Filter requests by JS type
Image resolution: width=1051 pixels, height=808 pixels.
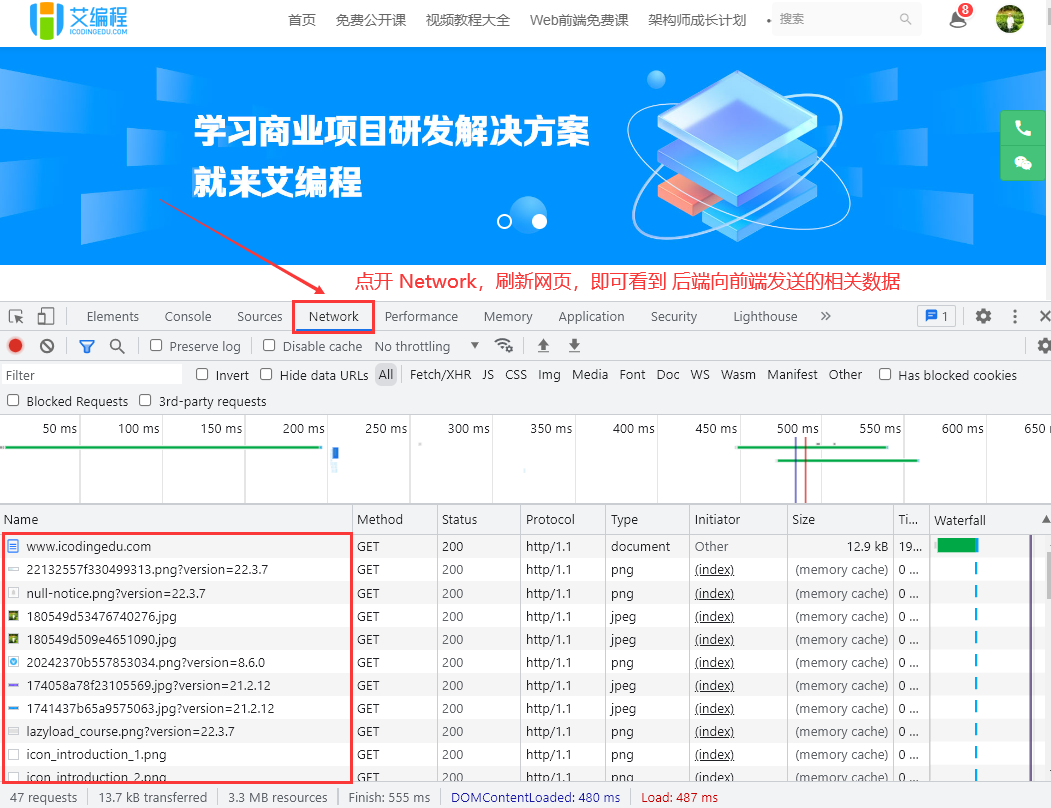coord(488,375)
